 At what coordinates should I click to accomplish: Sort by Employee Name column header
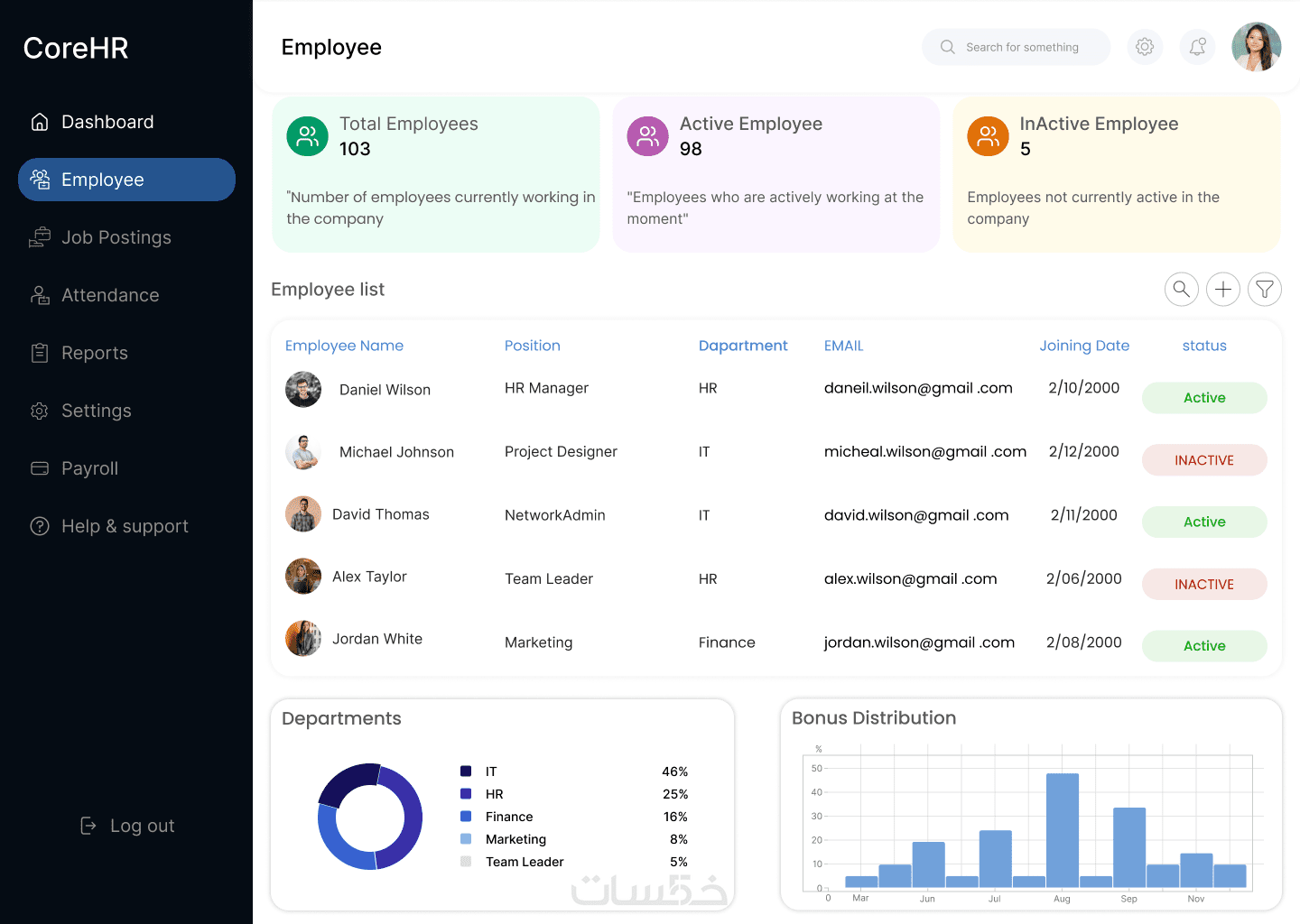click(344, 346)
